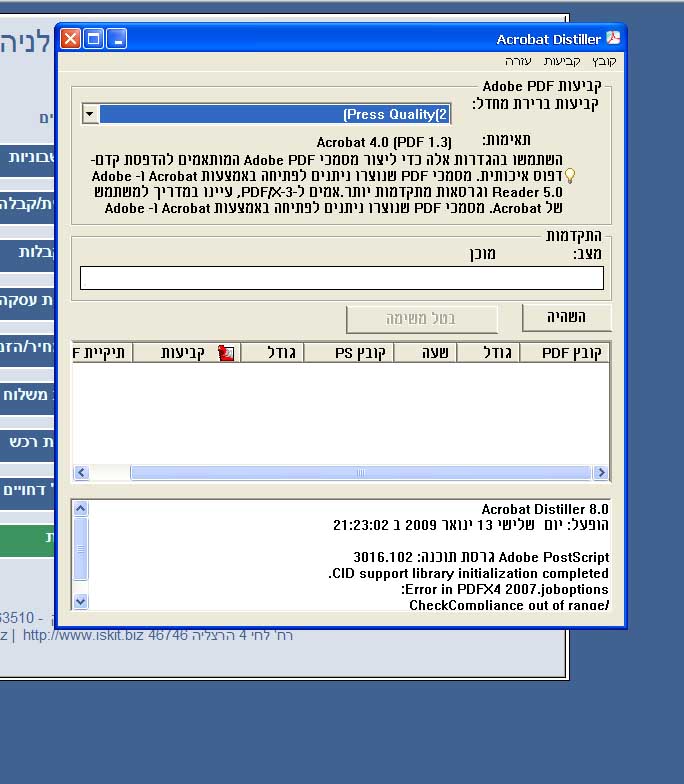Minimize the Acrobat Distiller window
This screenshot has height=784, width=684.
(117, 38)
